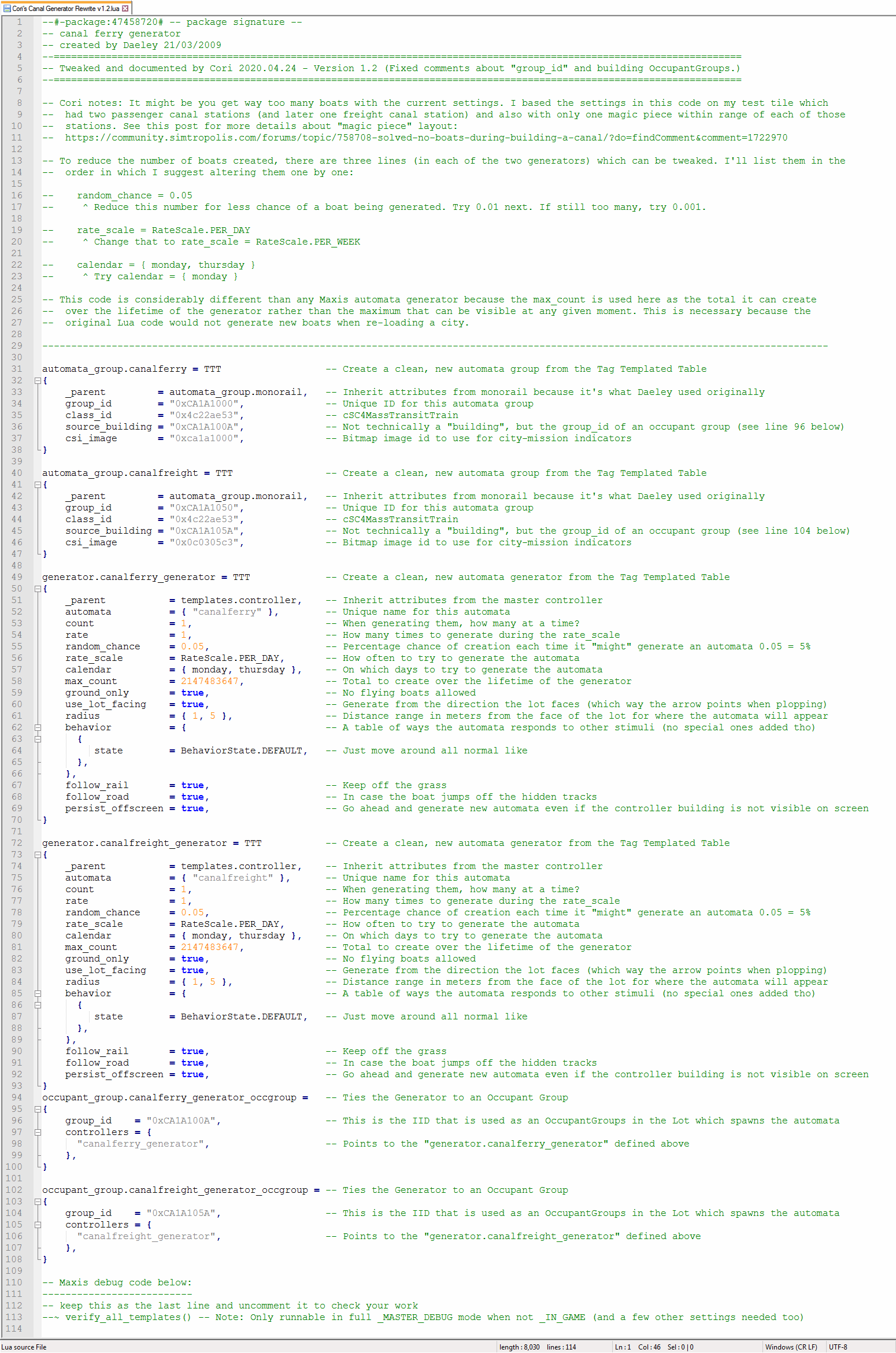The width and height of the screenshot is (896, 1353).
Task: Click the random_chance value 0.05 on line 55
Action: tap(192, 646)
